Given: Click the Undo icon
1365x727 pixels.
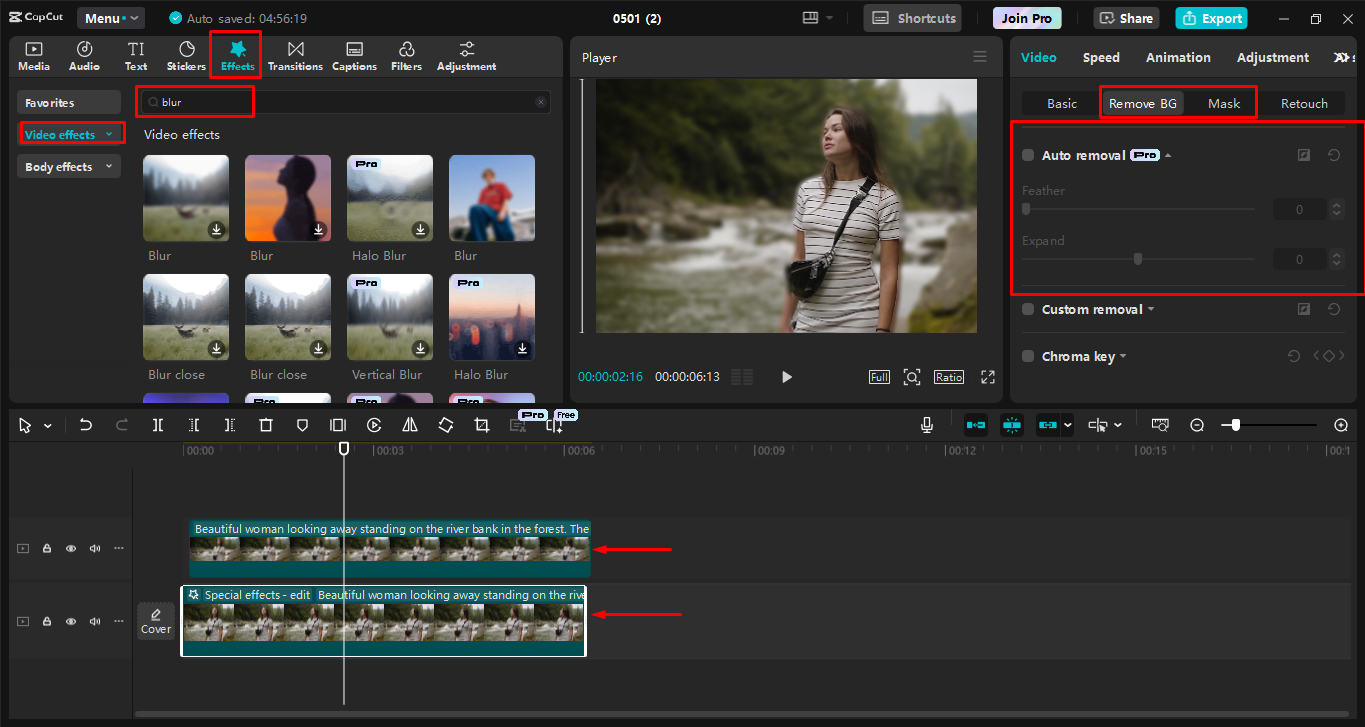Looking at the screenshot, I should pyautogui.click(x=85, y=424).
